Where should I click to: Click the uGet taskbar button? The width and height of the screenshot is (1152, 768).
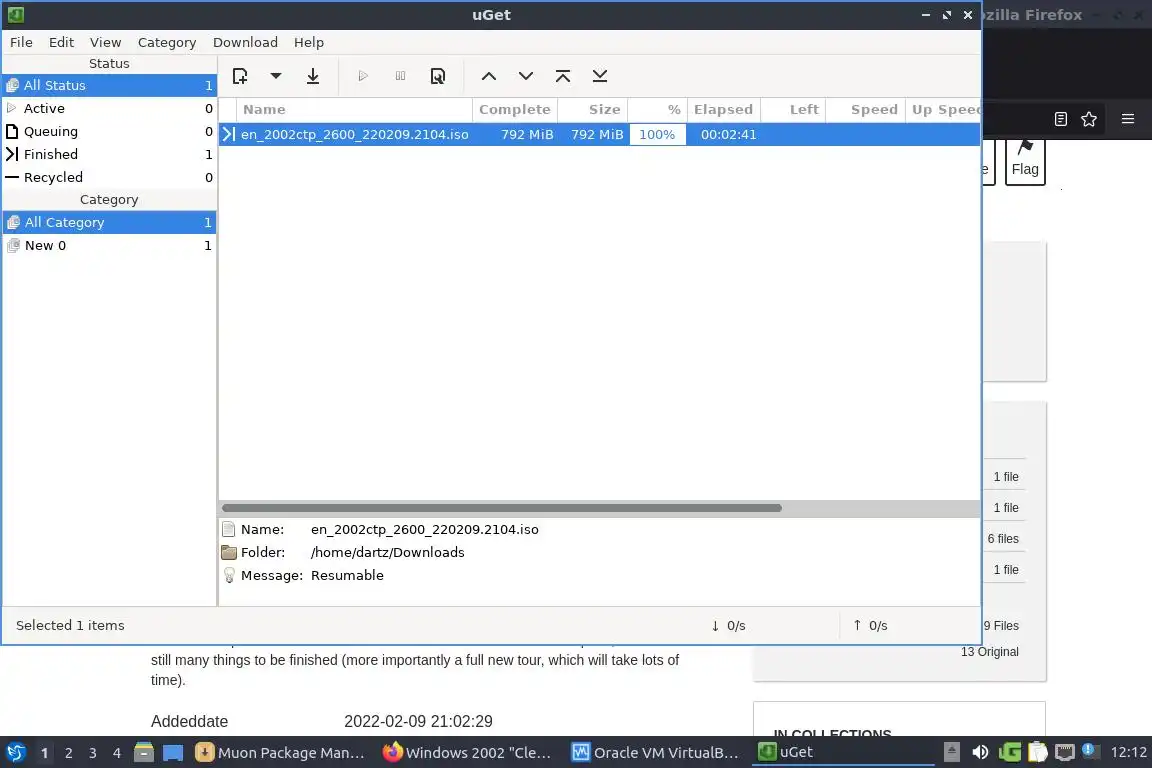coord(843,753)
